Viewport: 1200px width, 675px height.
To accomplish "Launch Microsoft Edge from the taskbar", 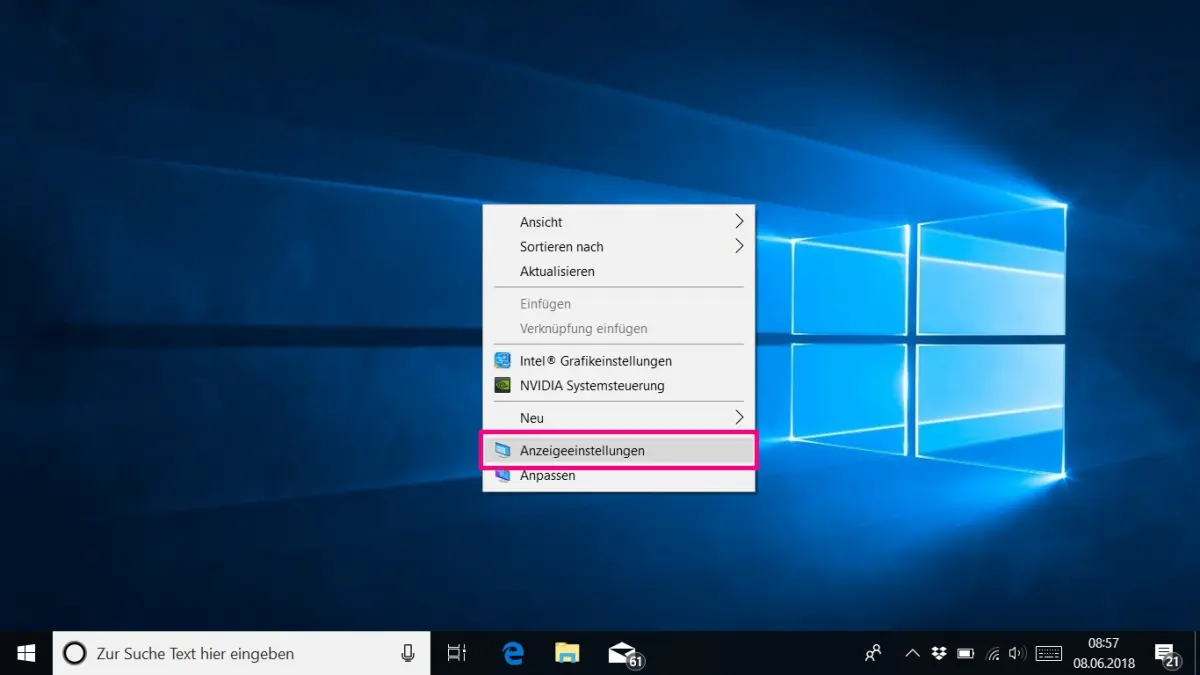I will tap(513, 653).
